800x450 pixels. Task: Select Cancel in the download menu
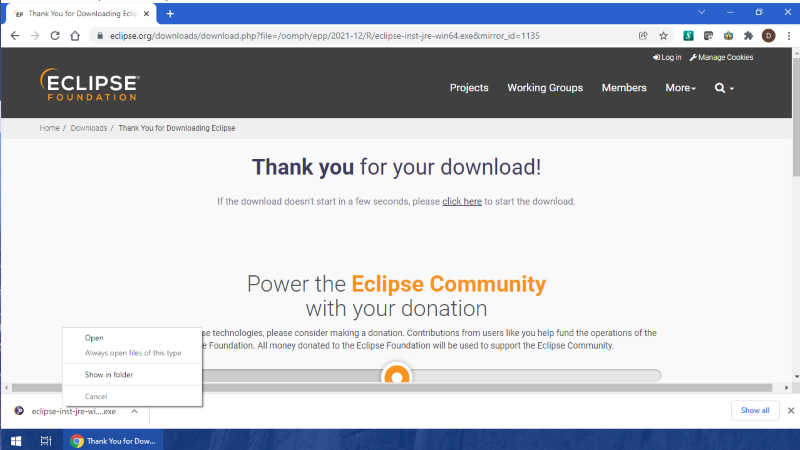click(132, 396)
